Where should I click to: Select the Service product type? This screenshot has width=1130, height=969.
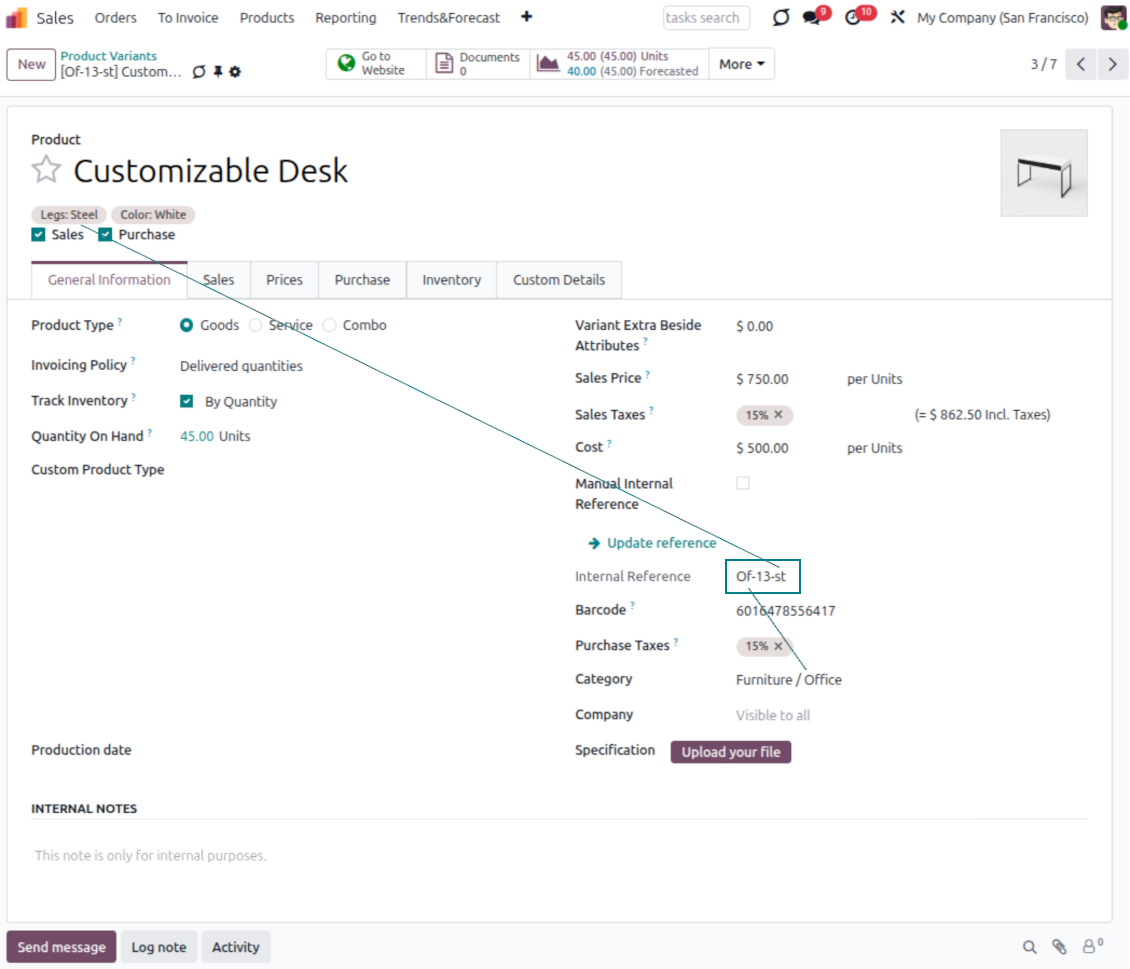(x=256, y=325)
